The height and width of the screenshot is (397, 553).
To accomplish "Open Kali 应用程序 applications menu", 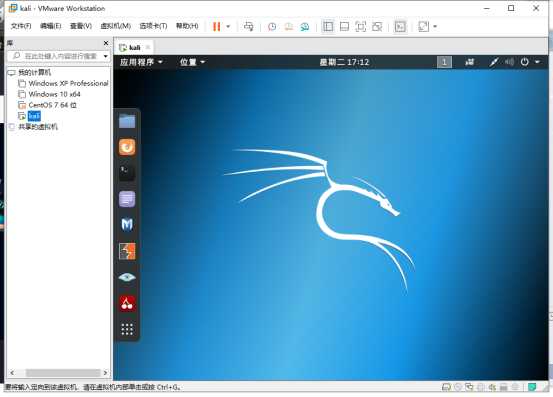I will click(x=141, y=62).
